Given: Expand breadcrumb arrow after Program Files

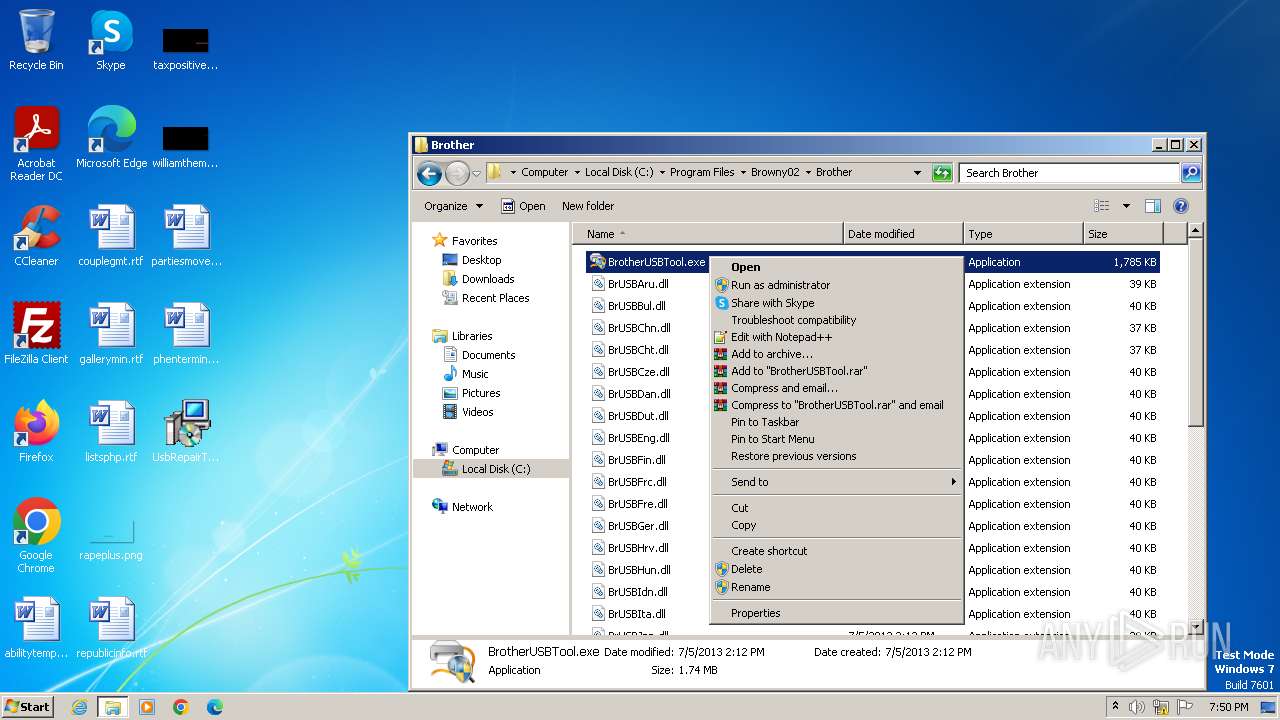Looking at the screenshot, I should click(x=743, y=172).
